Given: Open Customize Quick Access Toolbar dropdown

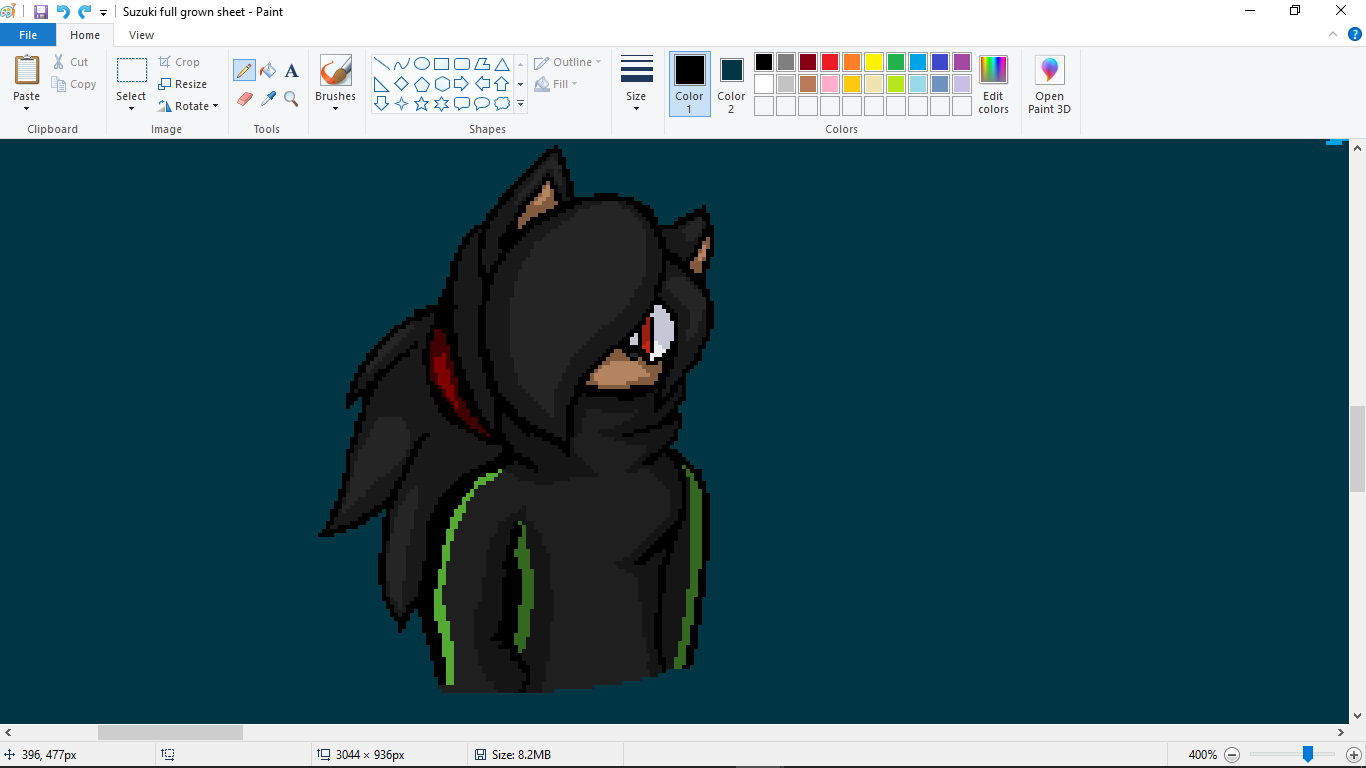Looking at the screenshot, I should [x=103, y=13].
